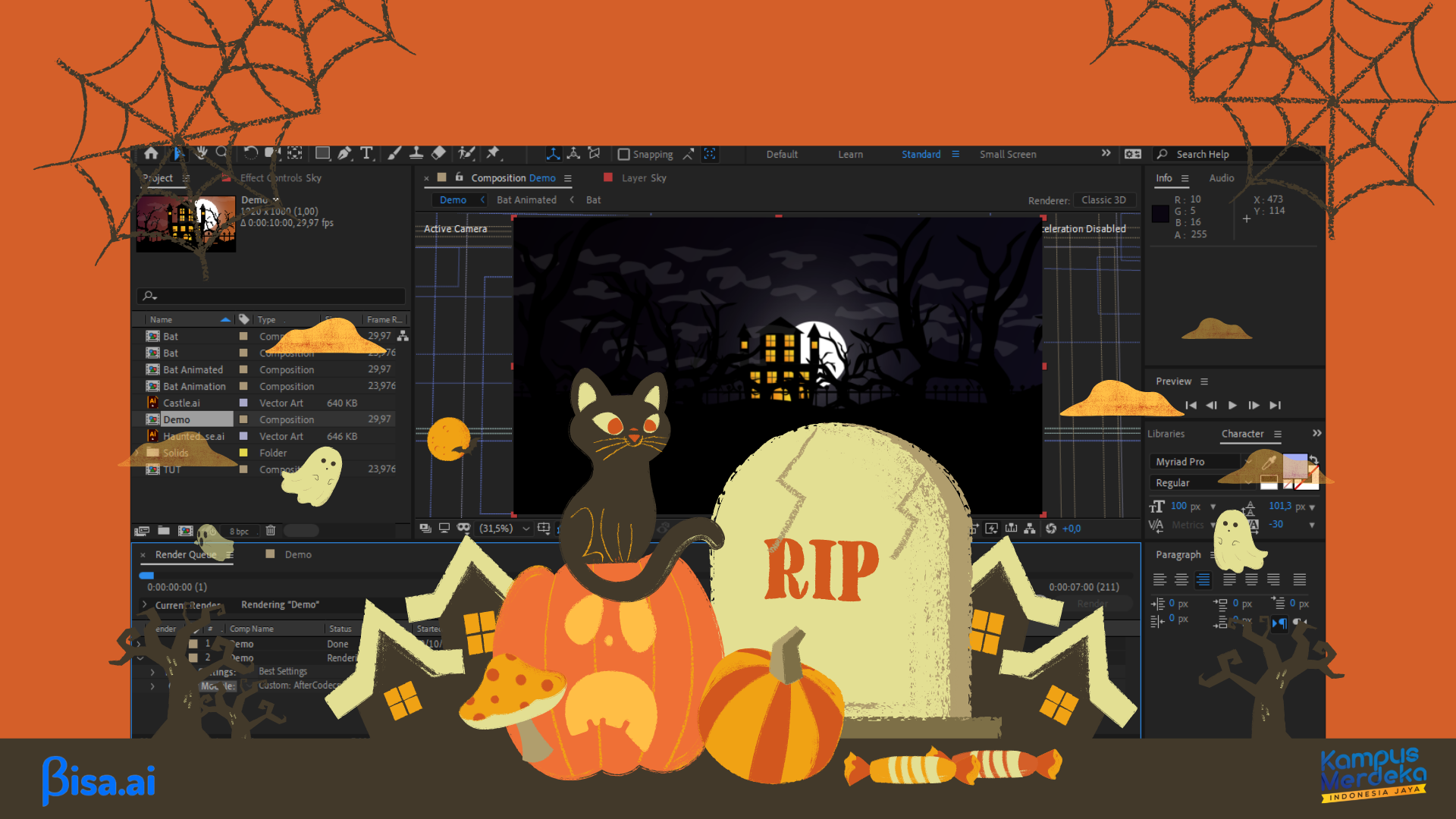Click the Search Help field
This screenshot has width=1456, height=819.
point(1235,154)
